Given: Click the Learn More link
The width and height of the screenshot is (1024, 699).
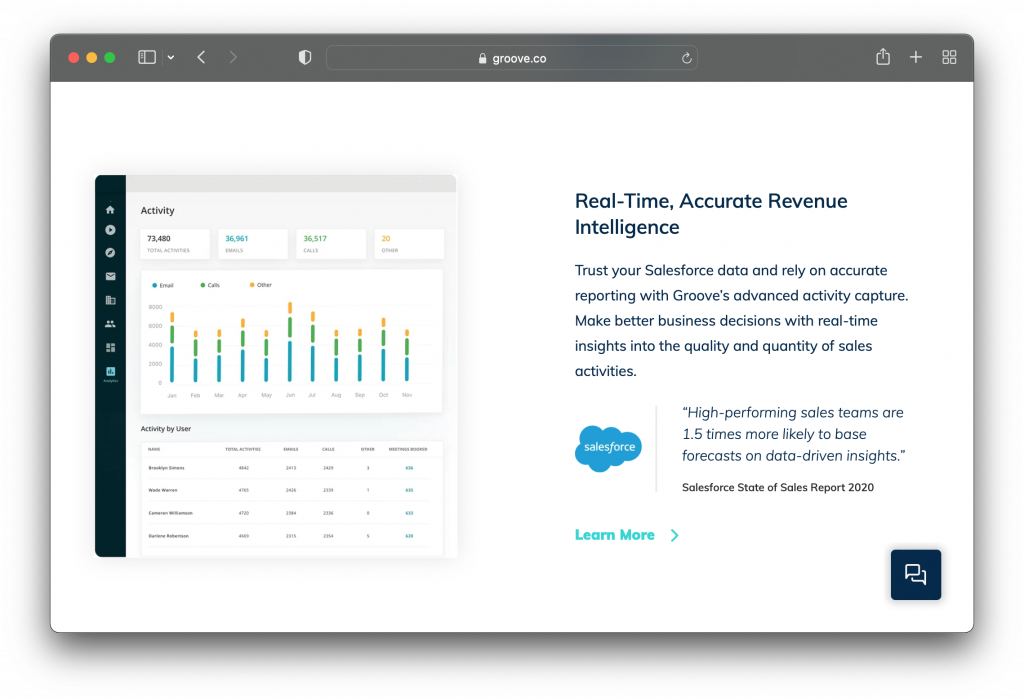Looking at the screenshot, I should pos(614,535).
